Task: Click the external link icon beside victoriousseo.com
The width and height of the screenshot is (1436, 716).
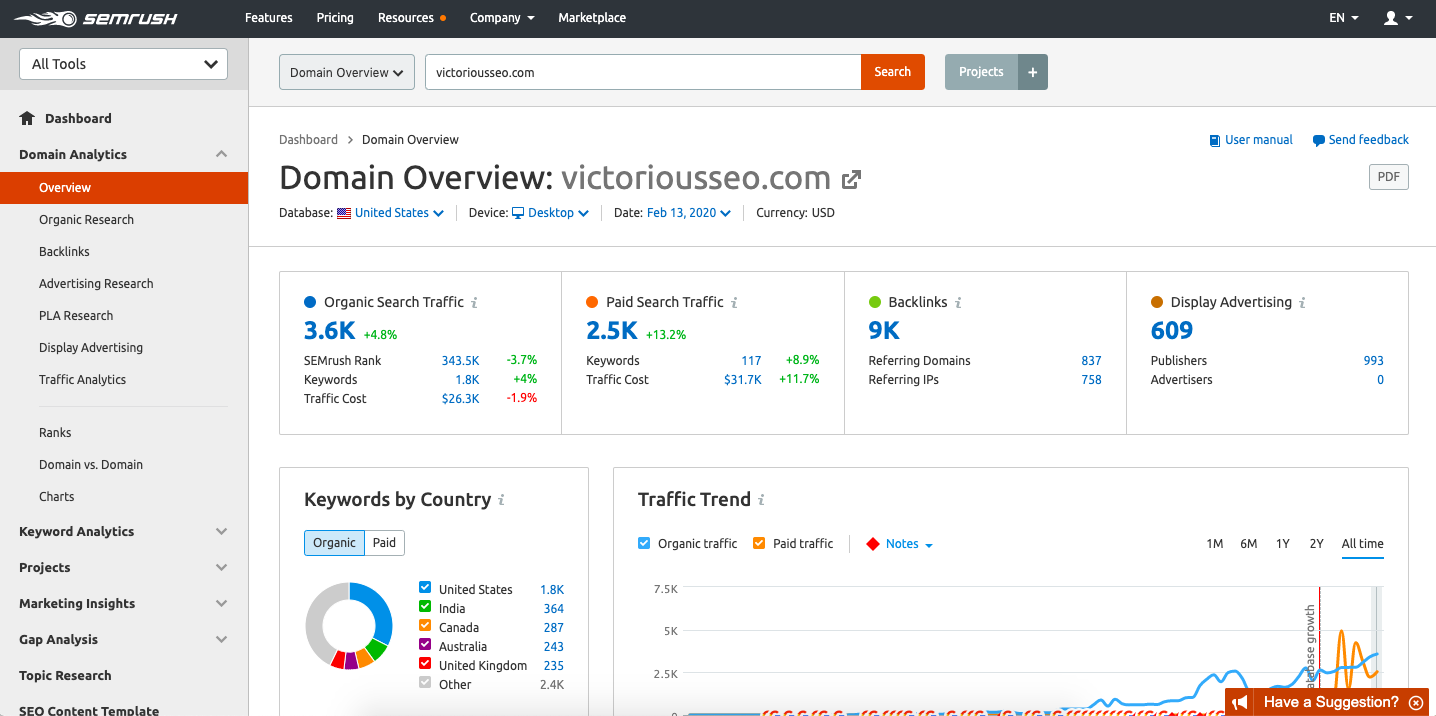Action: point(851,180)
